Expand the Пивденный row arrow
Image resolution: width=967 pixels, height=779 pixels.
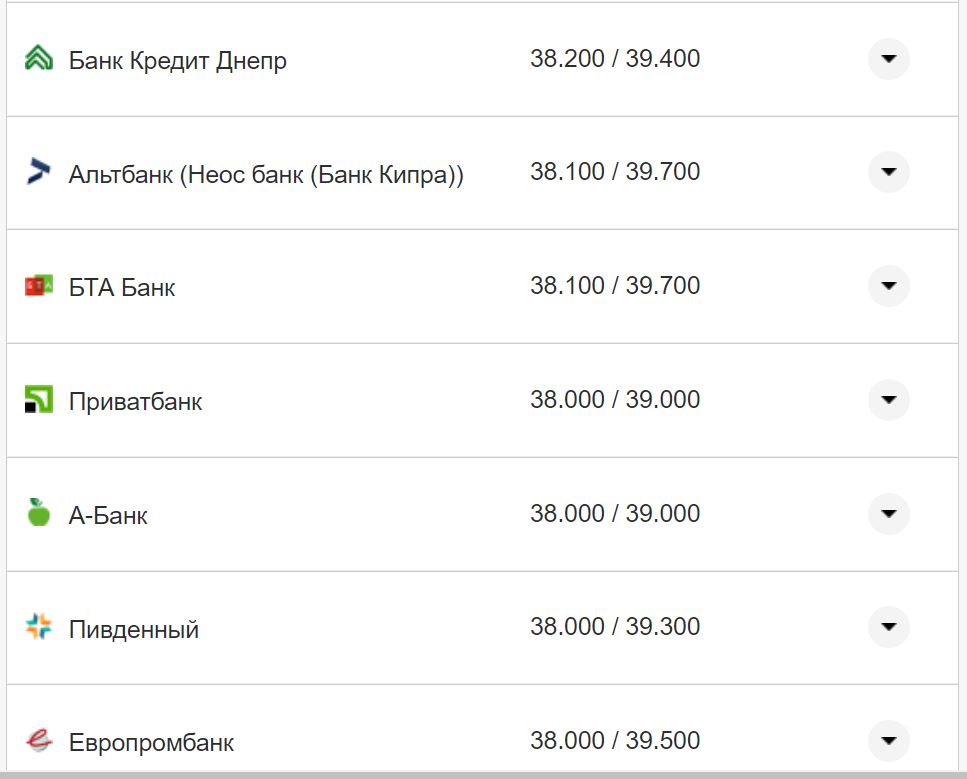click(x=888, y=627)
